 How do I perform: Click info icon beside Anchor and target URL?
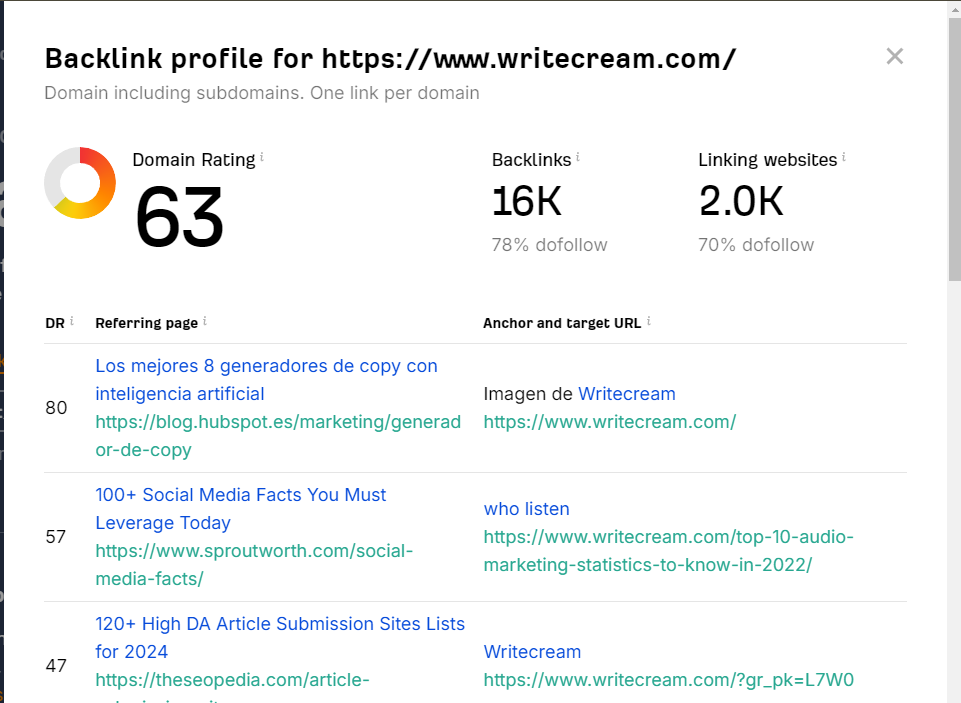pyautogui.click(x=648, y=321)
